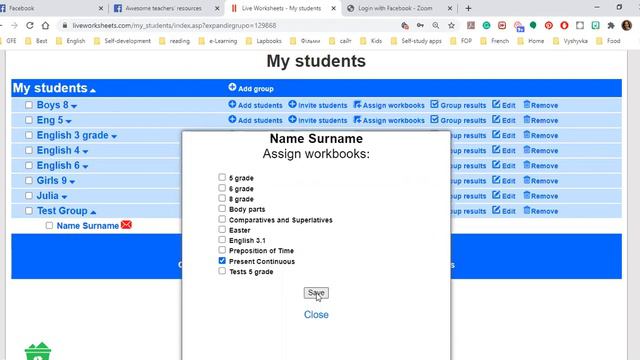Open Group results icon for Eng 5
The height and width of the screenshot is (360, 640).
click(x=434, y=119)
